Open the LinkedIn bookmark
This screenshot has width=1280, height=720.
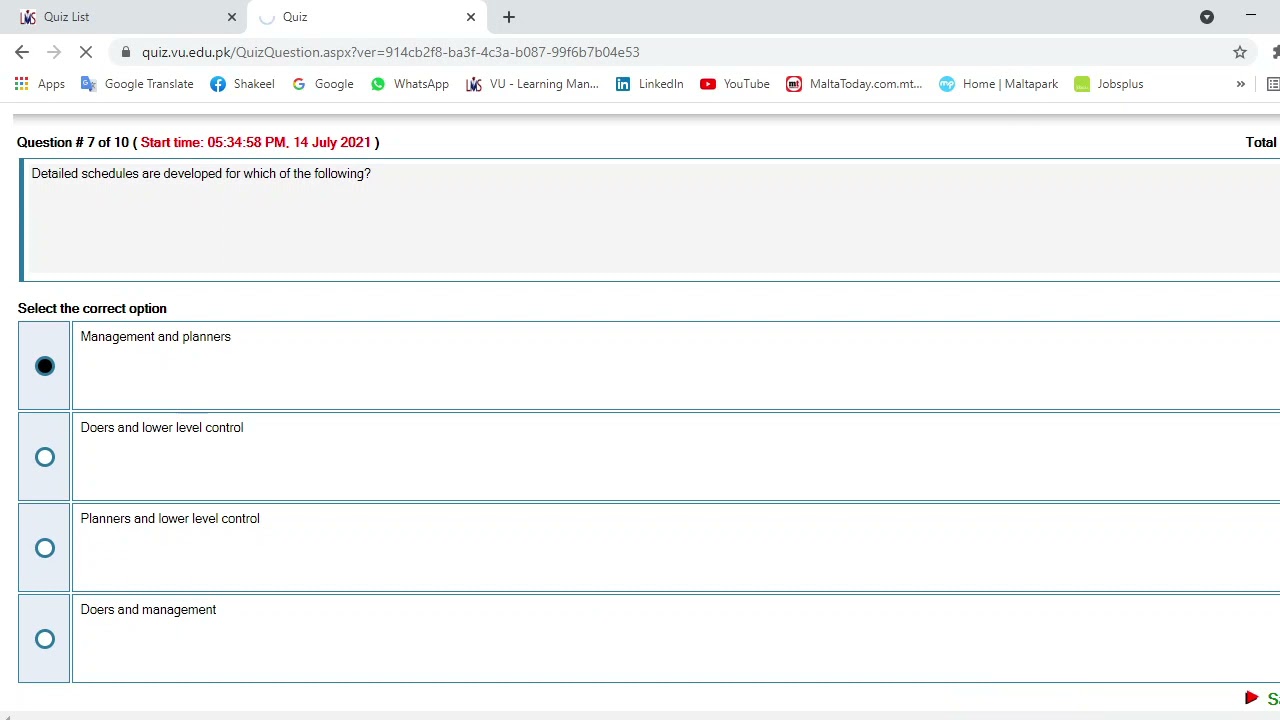click(649, 84)
